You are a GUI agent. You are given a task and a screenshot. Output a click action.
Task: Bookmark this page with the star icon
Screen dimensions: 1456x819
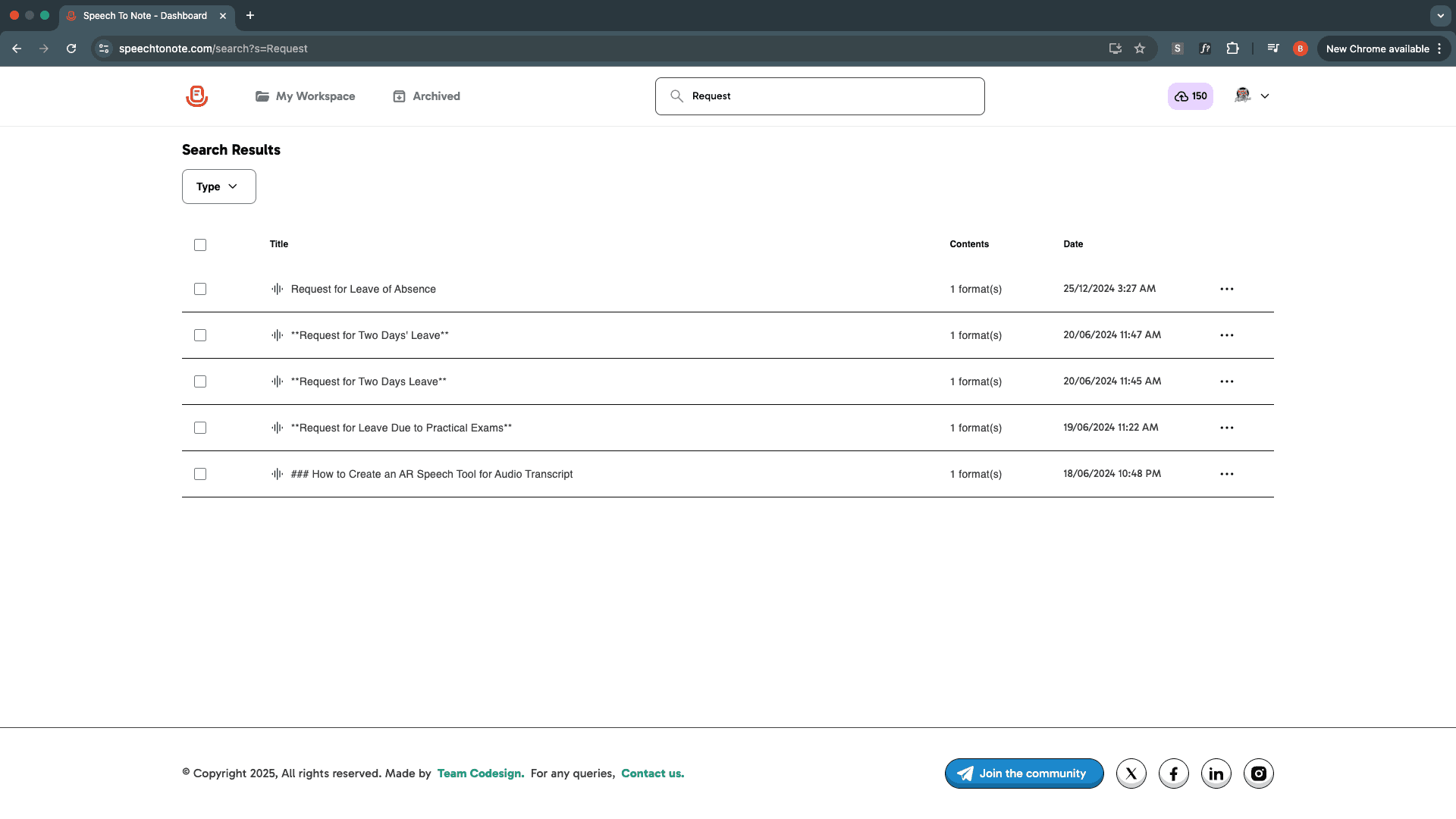pos(1139,49)
